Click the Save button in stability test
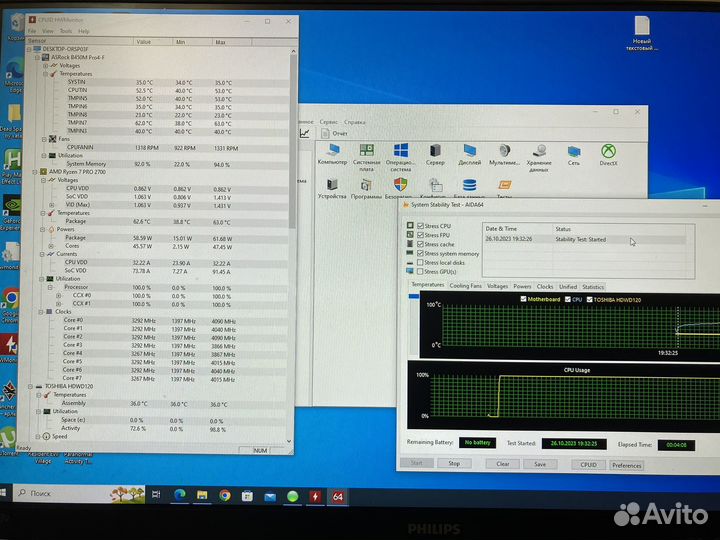The height and width of the screenshot is (540, 720). tap(540, 464)
